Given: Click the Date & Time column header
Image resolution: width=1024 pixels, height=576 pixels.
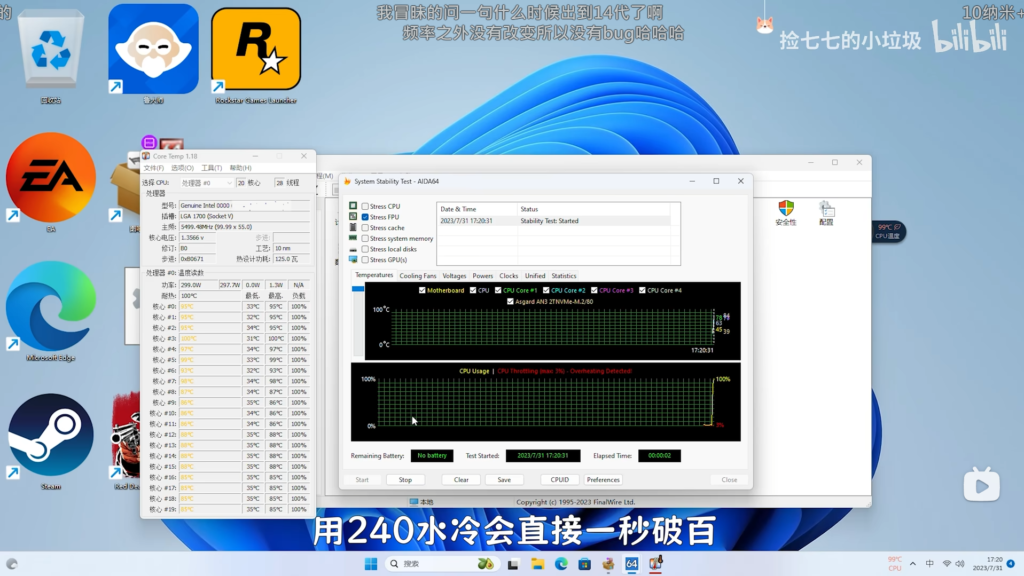Looking at the screenshot, I should click(x=477, y=209).
